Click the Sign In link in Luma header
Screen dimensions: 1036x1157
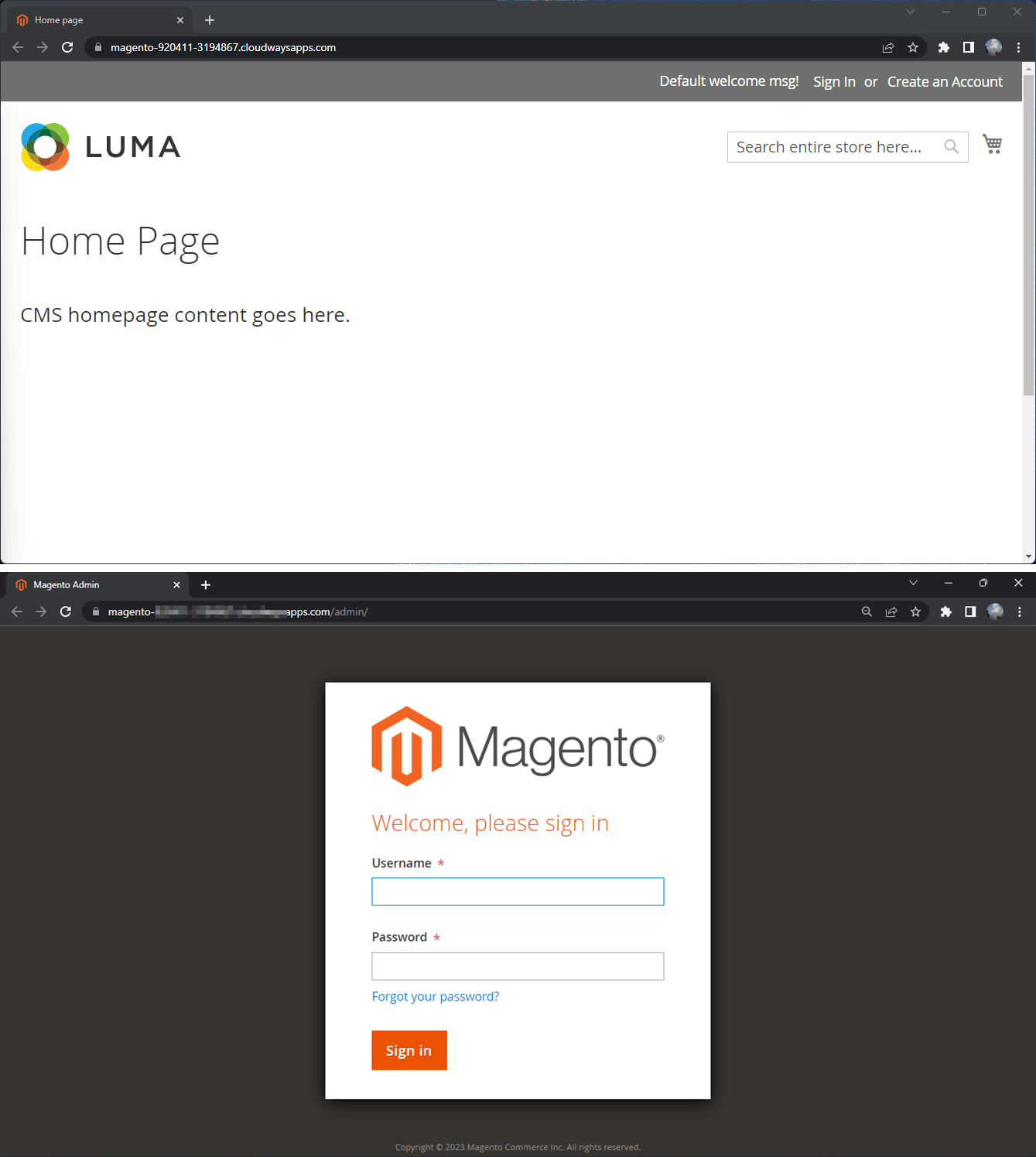(x=834, y=82)
